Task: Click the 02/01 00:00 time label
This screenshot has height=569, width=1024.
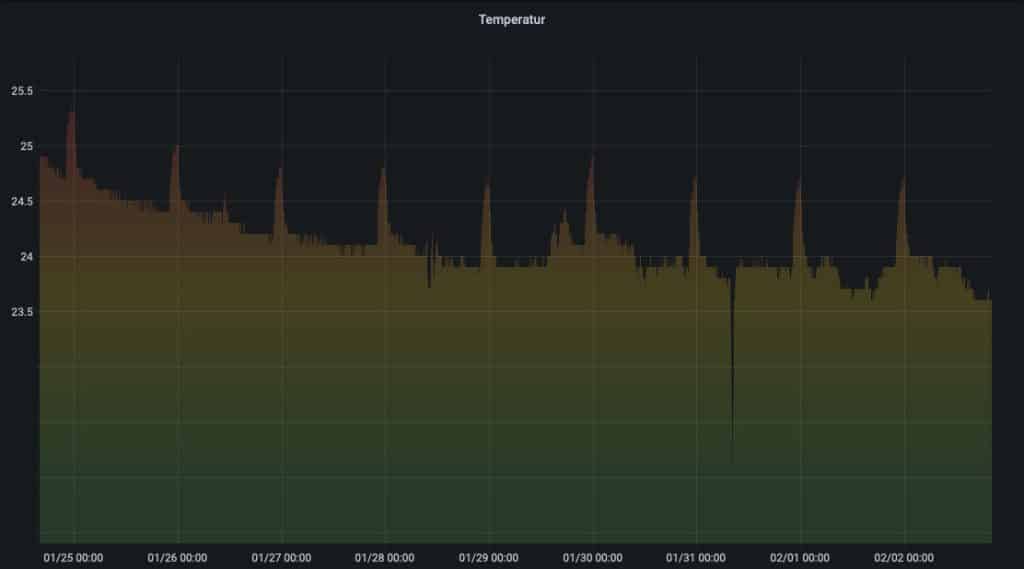Action: point(799,558)
